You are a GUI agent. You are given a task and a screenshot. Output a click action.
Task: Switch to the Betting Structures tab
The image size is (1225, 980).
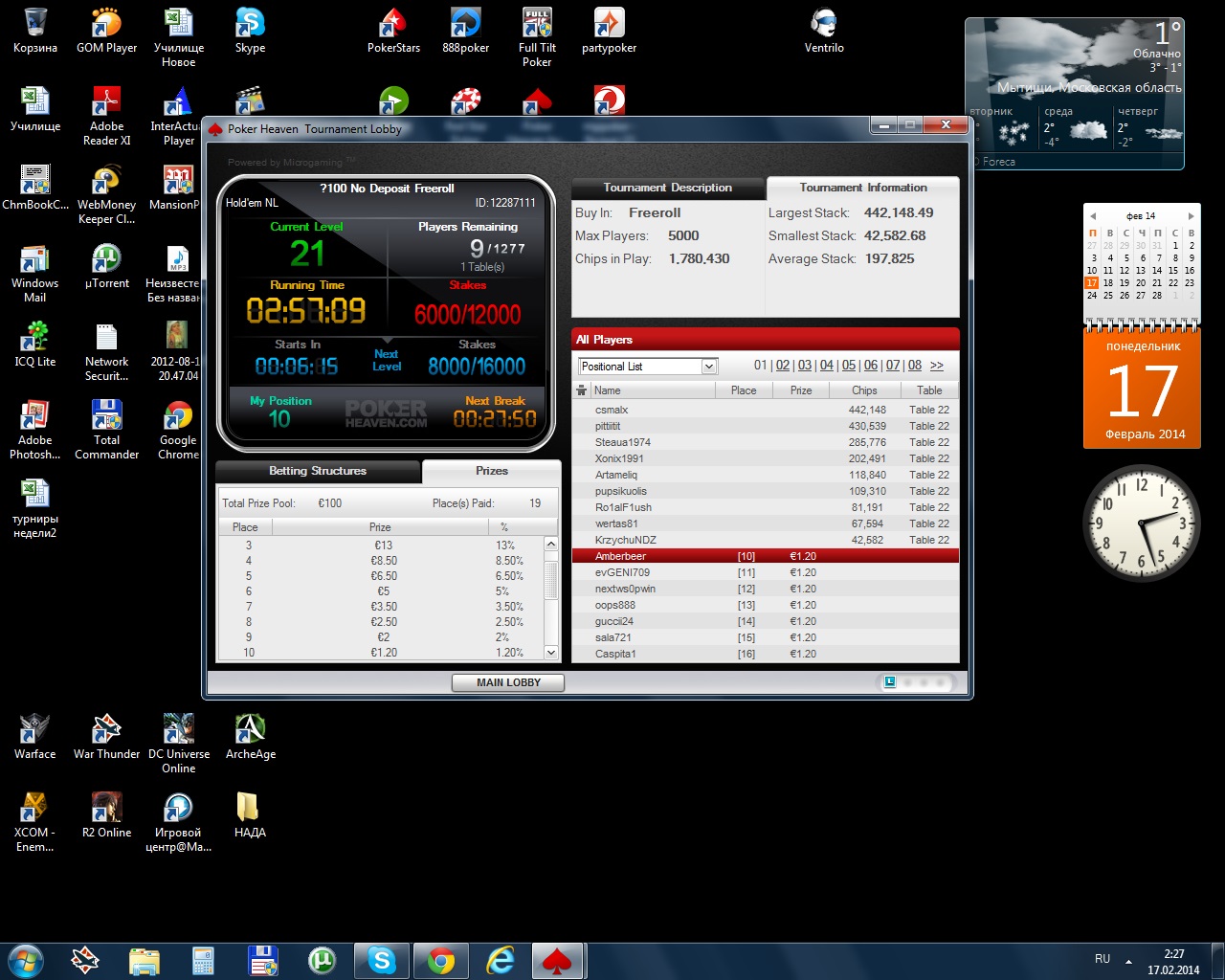[318, 471]
